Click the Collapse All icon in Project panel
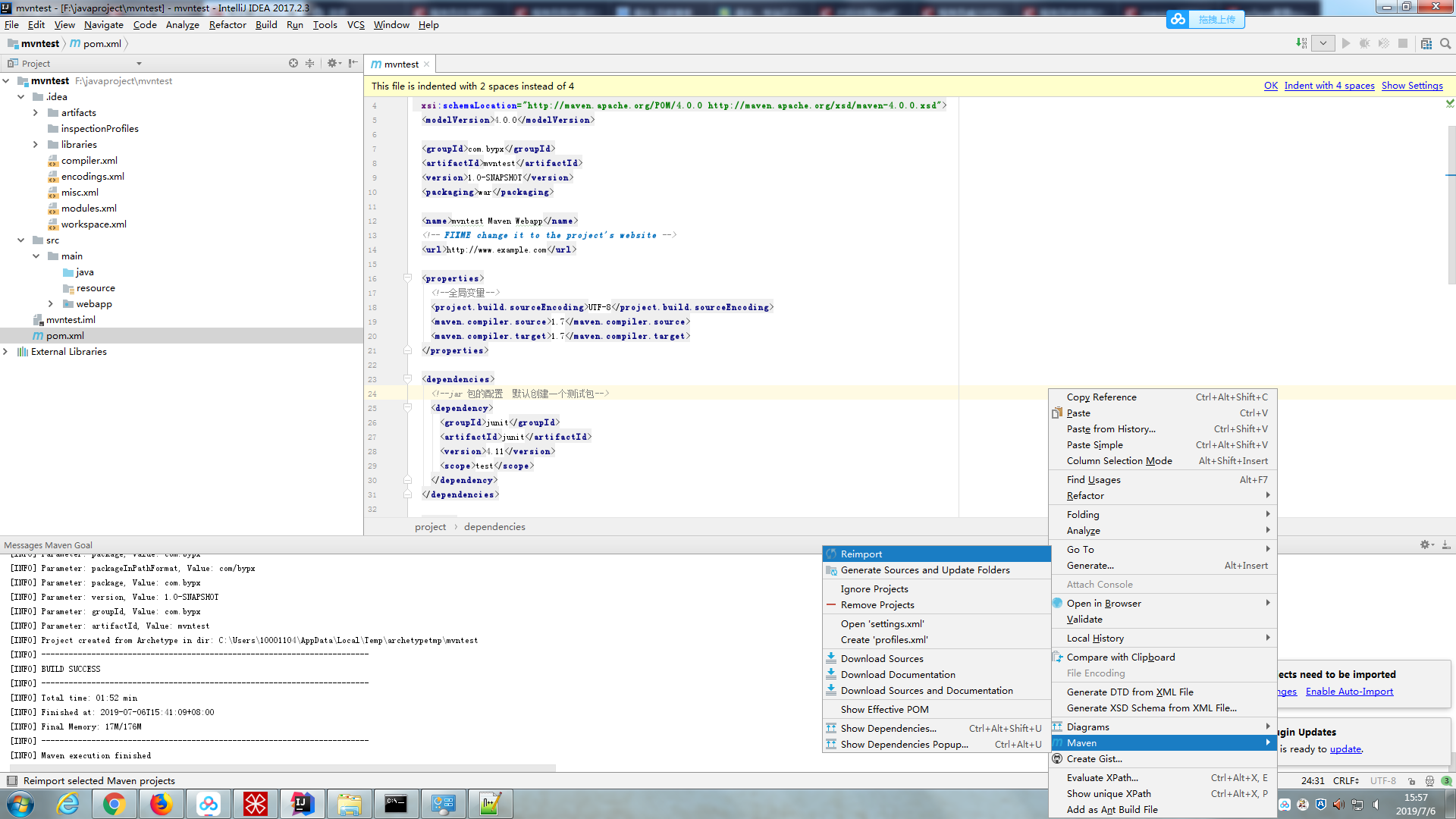Screen dimensions: 1456x819 pyautogui.click(x=309, y=64)
